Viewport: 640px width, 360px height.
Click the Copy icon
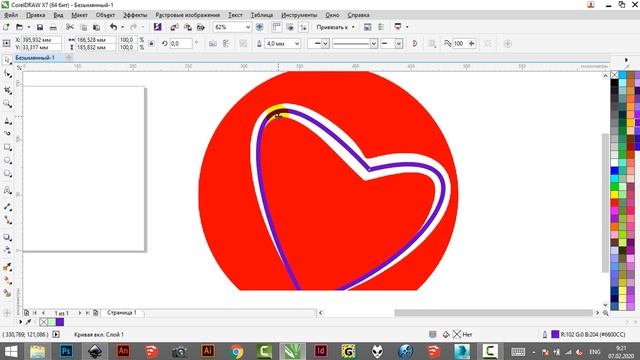[84, 27]
